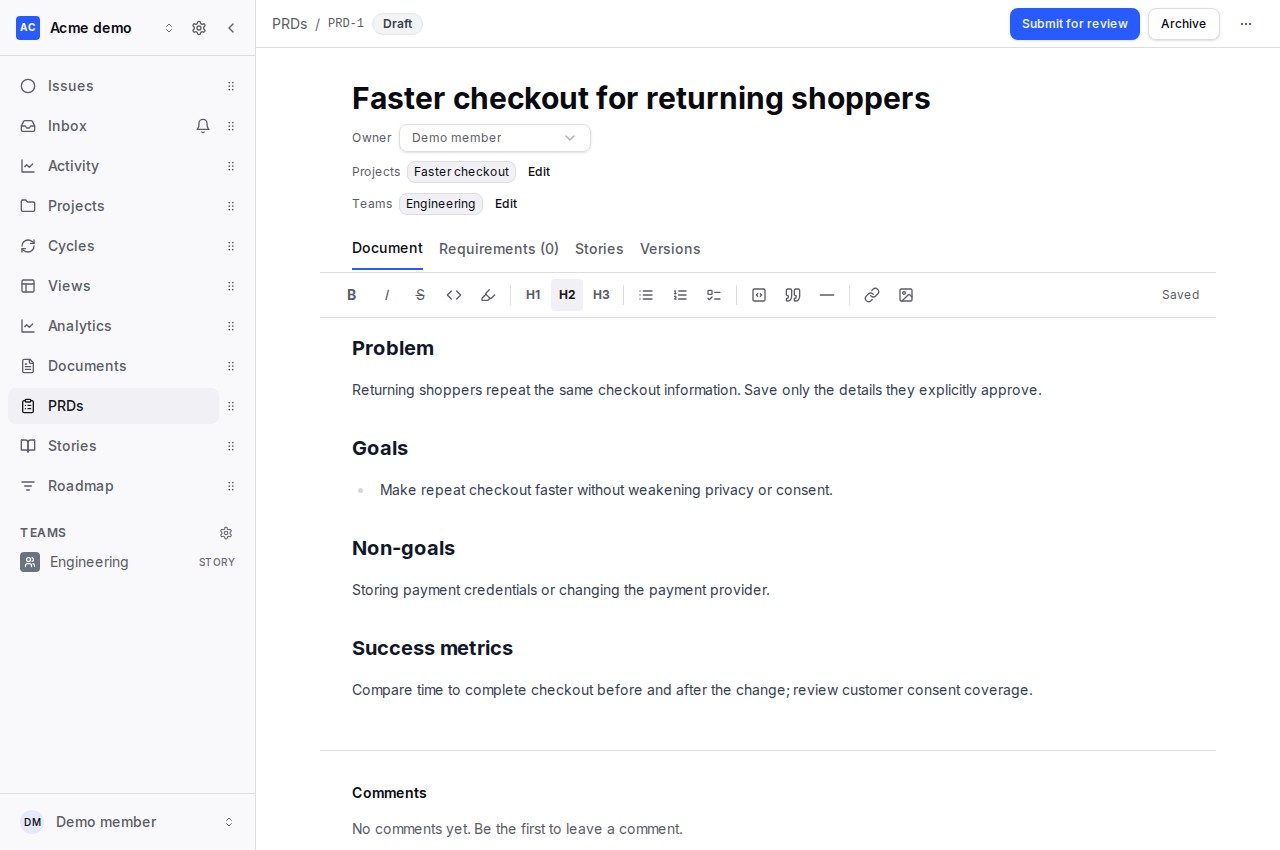Edit the Projects assignment
This screenshot has height=850, width=1280.
539,172
